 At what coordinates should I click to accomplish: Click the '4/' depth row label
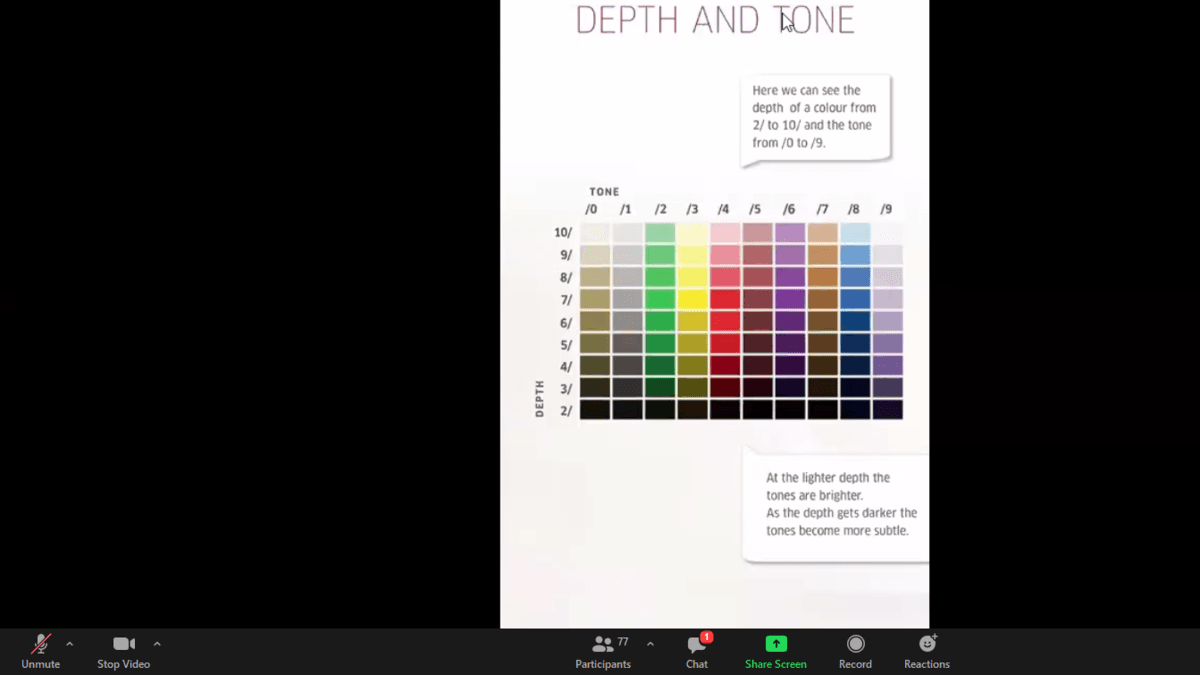[x=566, y=366]
